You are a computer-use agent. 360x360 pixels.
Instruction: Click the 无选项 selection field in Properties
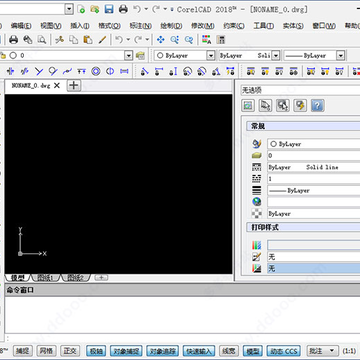coord(300,90)
